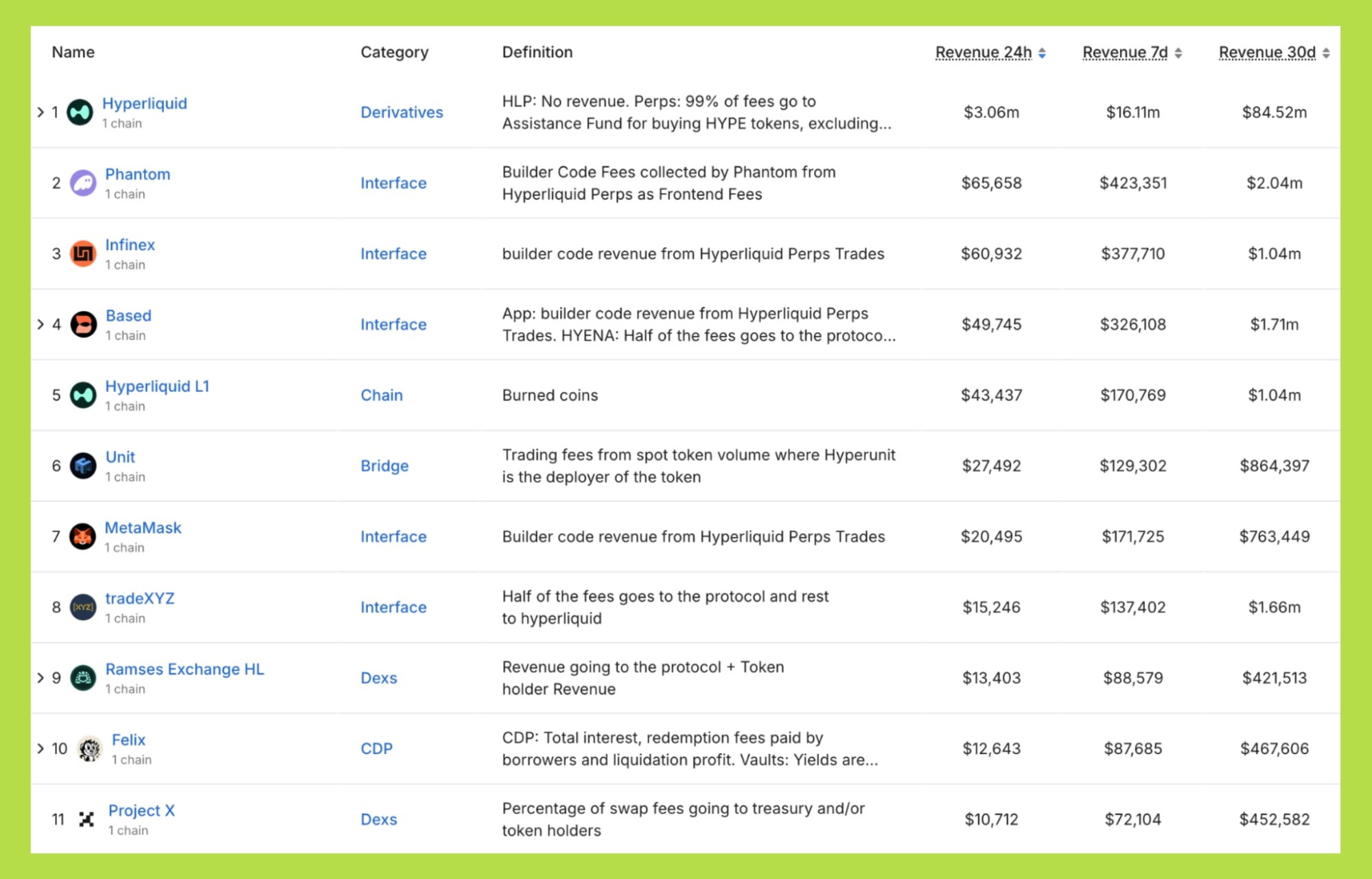The image size is (1372, 879).
Task: Toggle sorting on the Revenue 24h column
Action: pos(990,52)
